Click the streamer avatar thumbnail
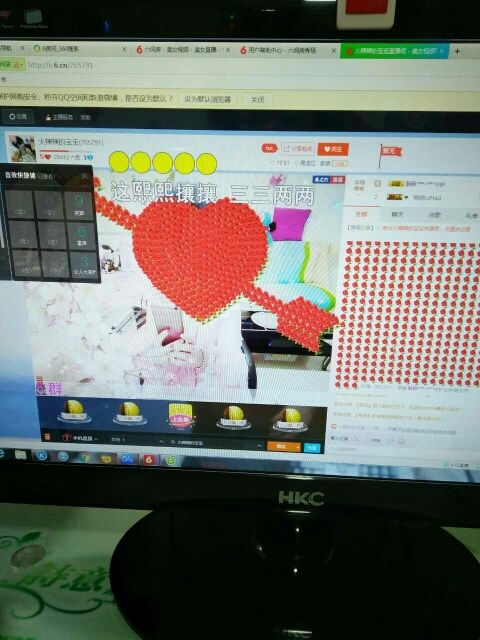 pos(22,149)
